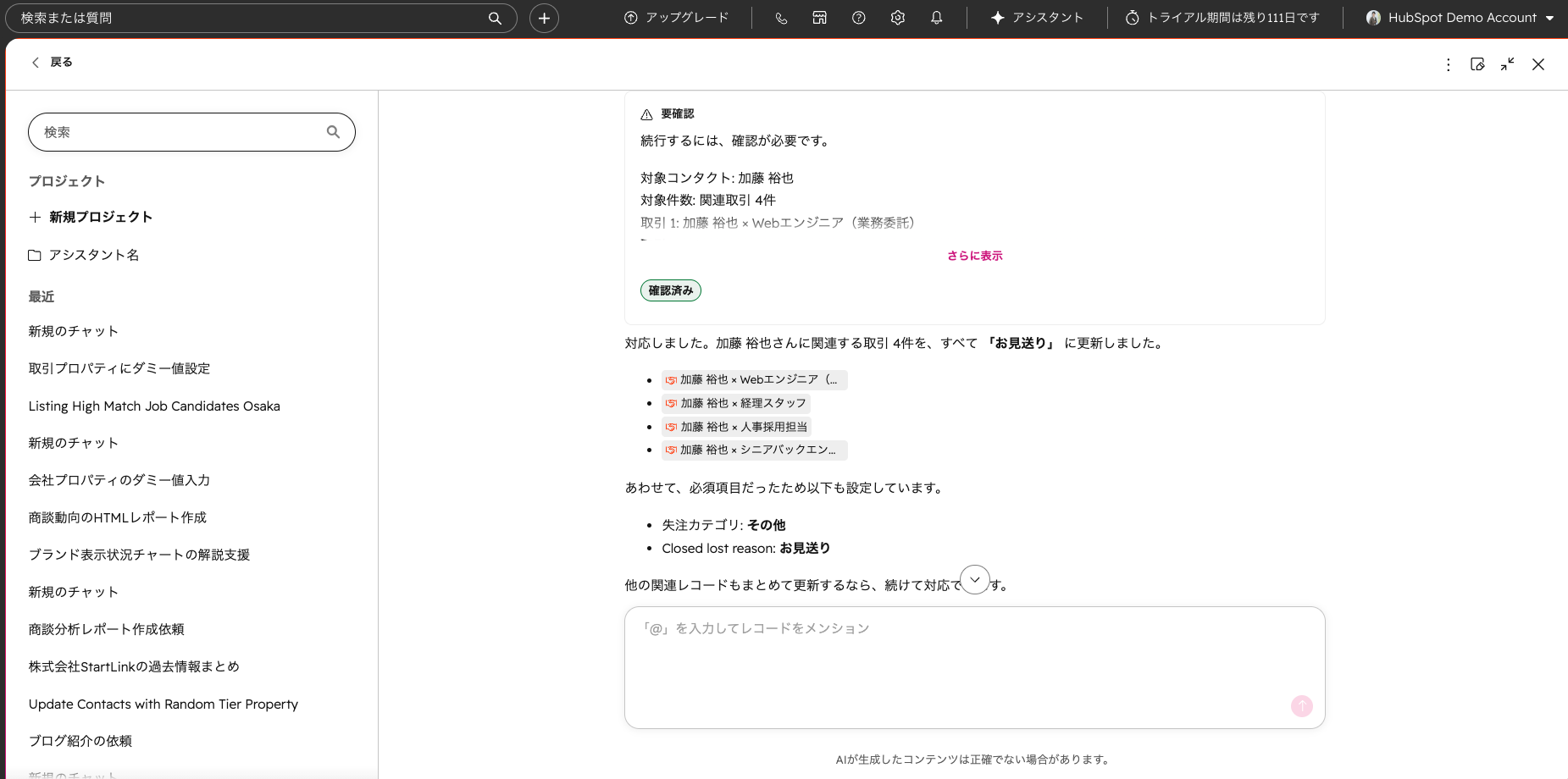Open the marketplace store icon
This screenshot has width=1568, height=779.
819,18
